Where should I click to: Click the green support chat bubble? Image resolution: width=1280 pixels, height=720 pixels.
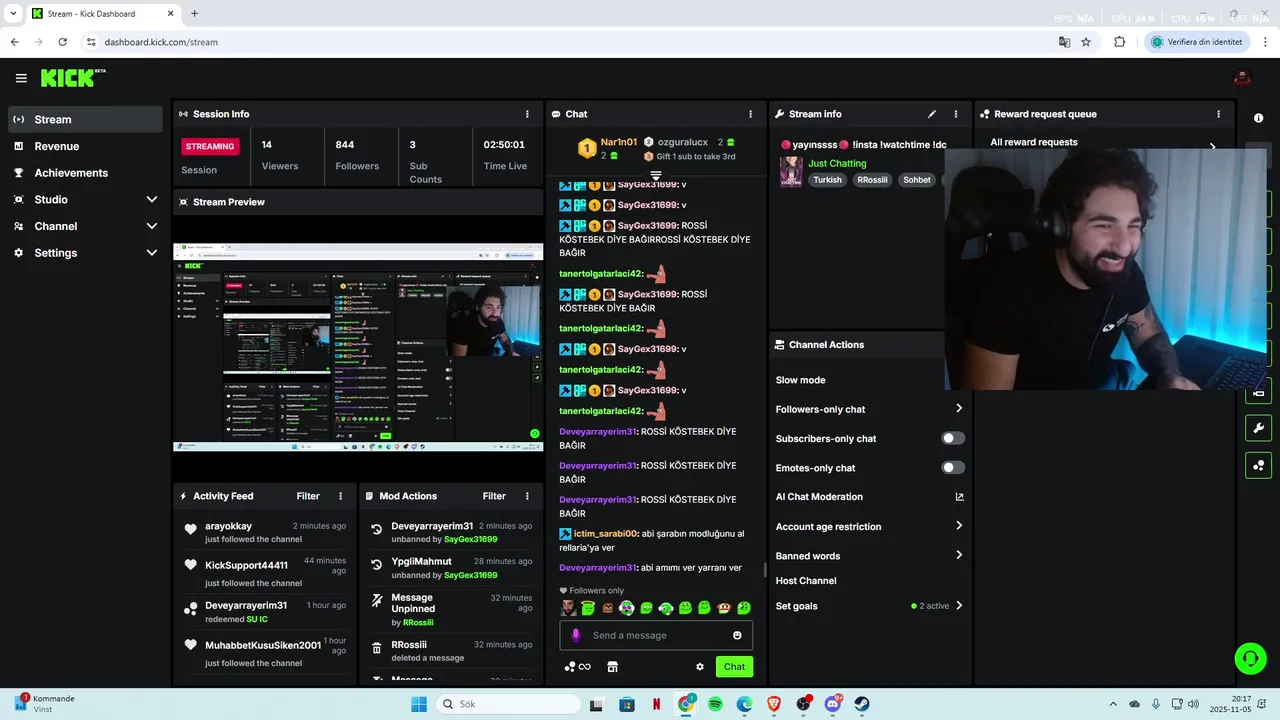1250,658
